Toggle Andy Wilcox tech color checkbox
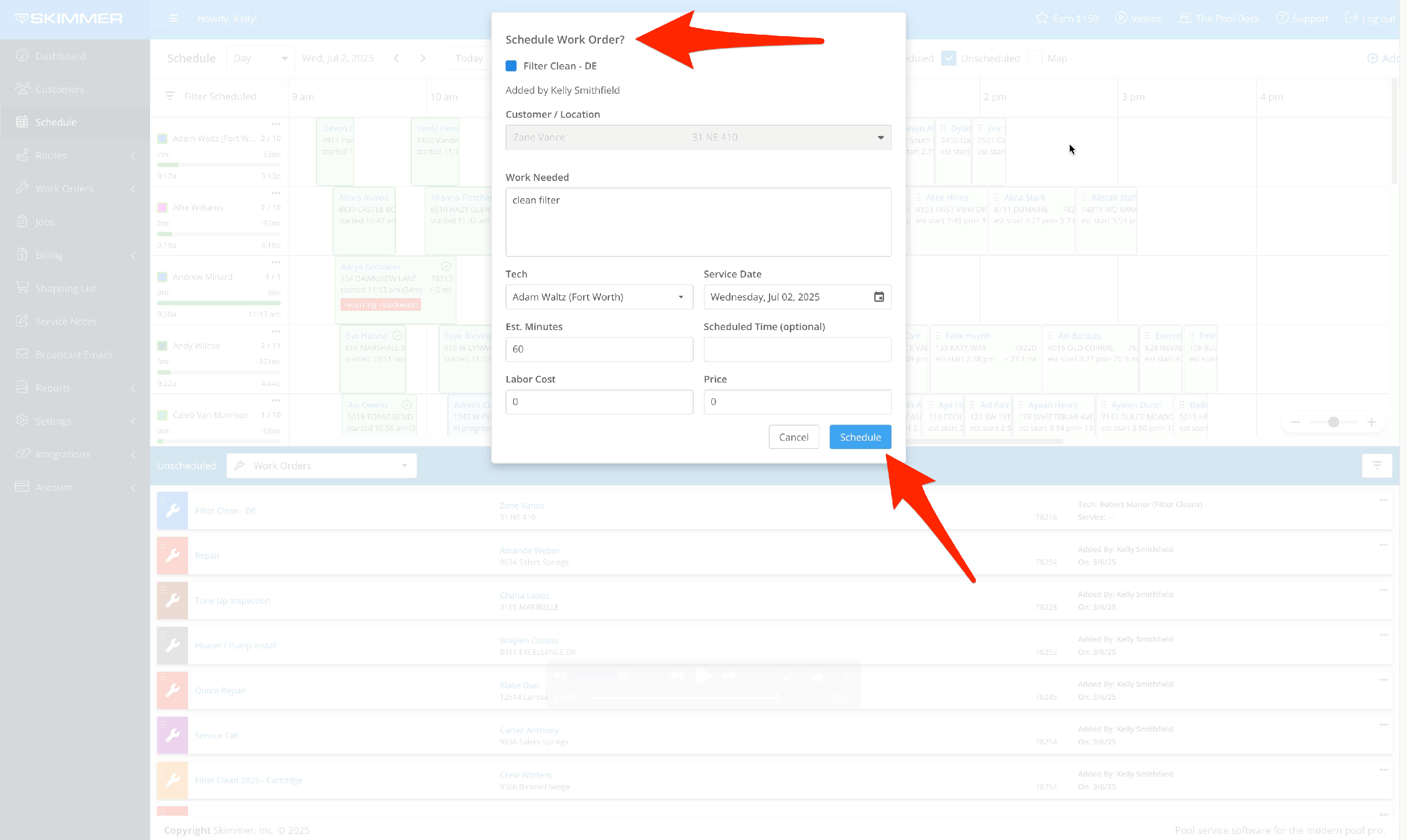This screenshot has height=840, width=1407. click(162, 346)
